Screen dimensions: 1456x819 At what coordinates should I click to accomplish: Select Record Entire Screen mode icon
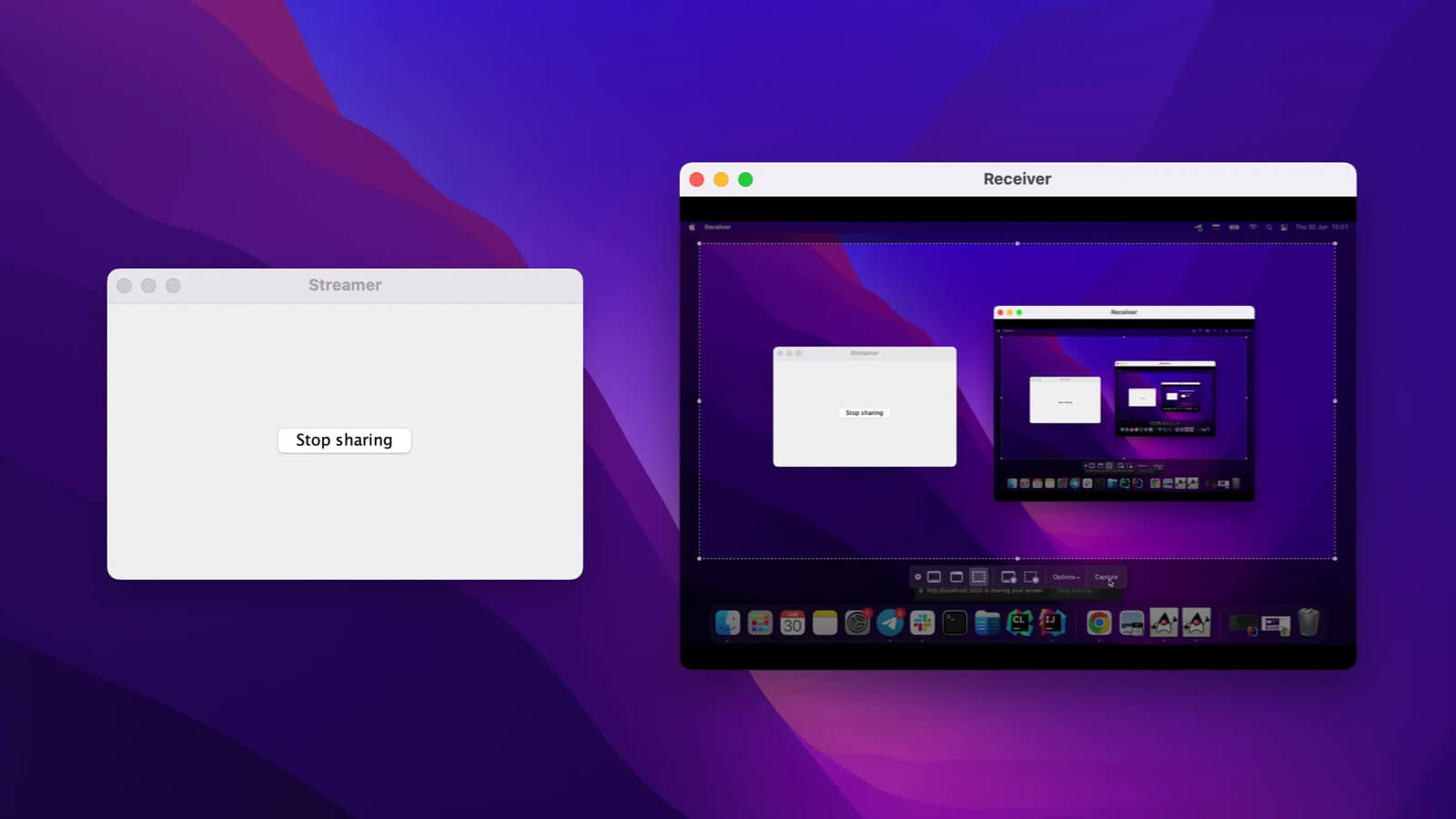click(1008, 577)
